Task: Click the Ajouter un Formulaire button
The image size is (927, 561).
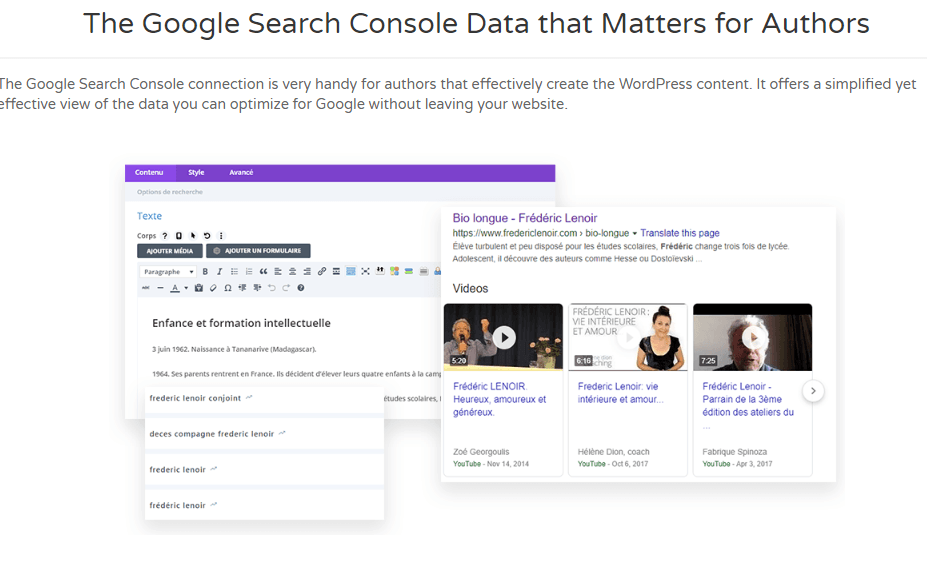Action: 258,251
